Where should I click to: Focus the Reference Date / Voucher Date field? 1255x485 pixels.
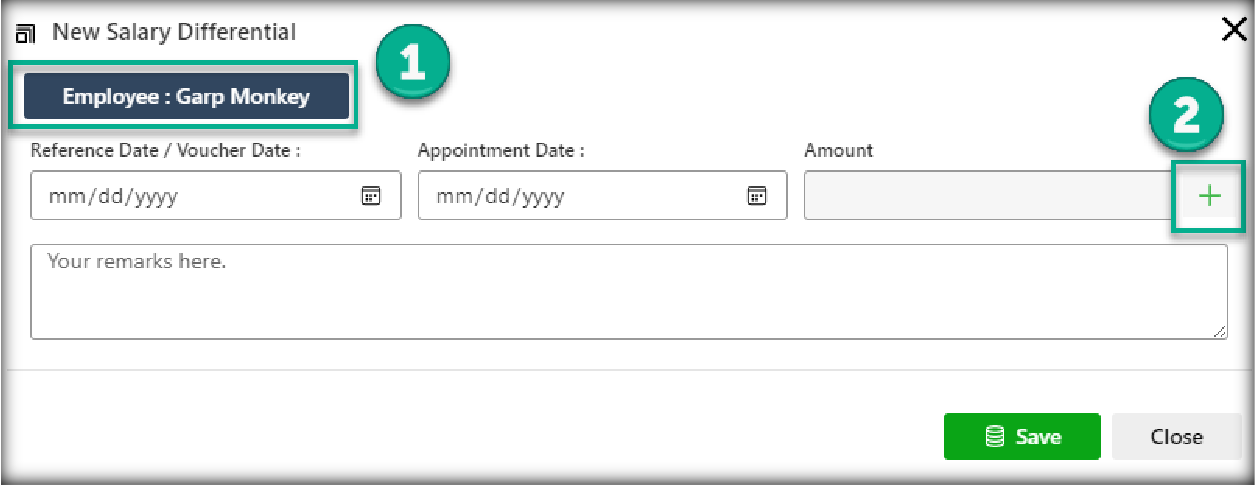pos(190,196)
